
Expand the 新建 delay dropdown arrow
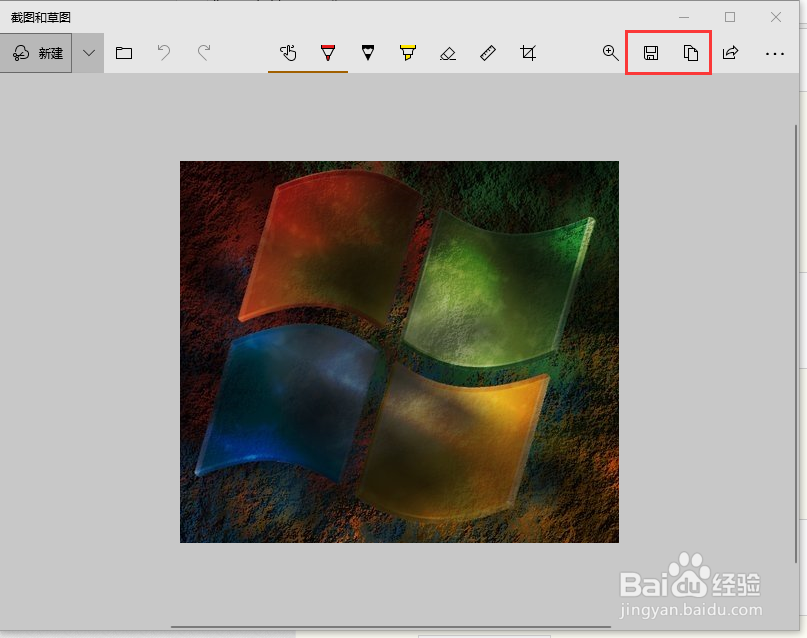point(89,53)
